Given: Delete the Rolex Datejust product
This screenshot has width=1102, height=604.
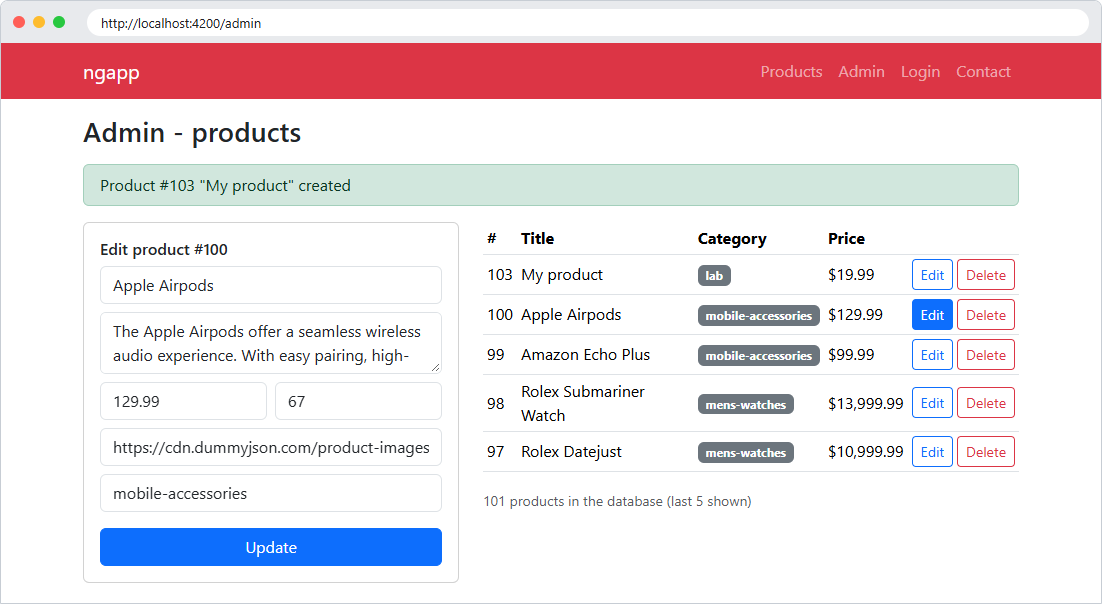Looking at the screenshot, I should click(x=985, y=452).
